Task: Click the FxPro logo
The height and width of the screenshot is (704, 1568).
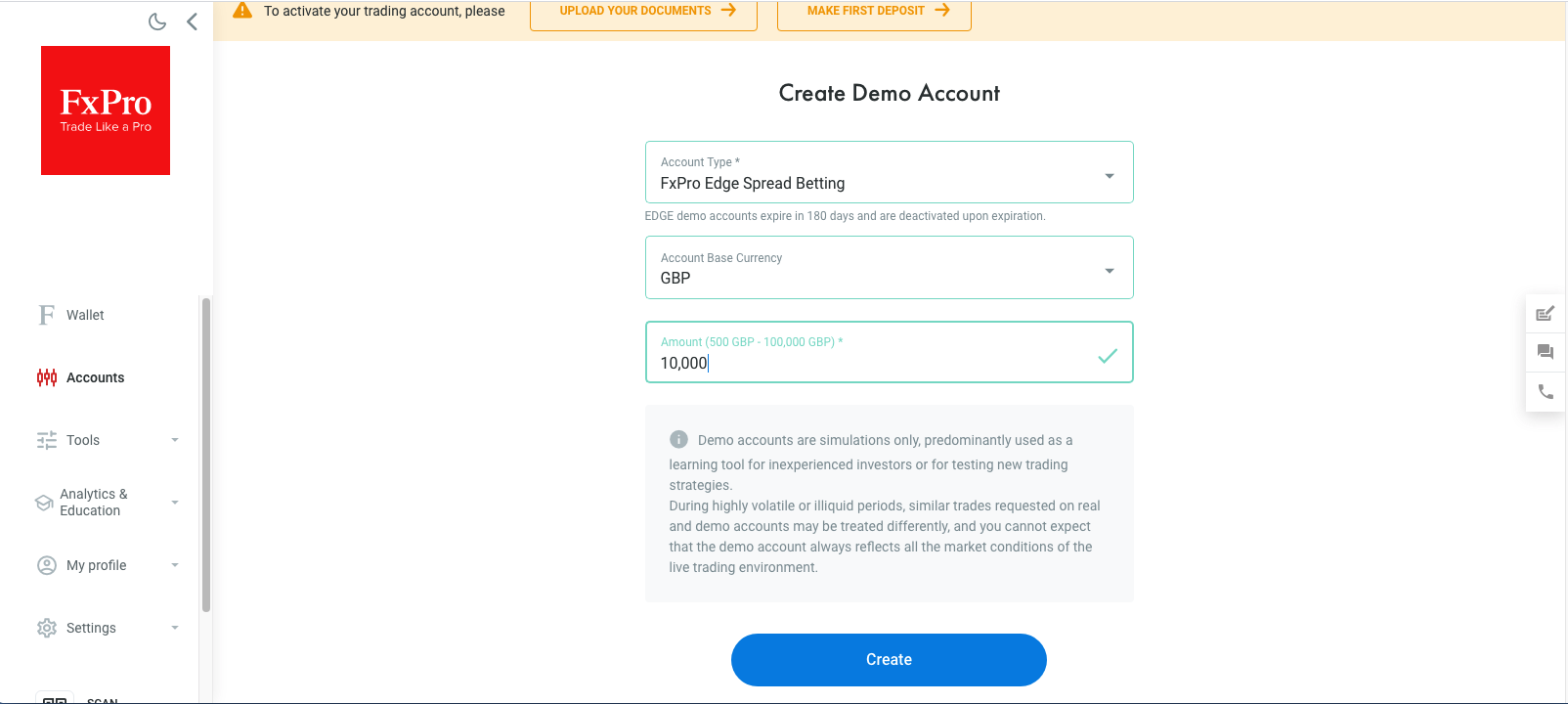Action: click(x=106, y=110)
